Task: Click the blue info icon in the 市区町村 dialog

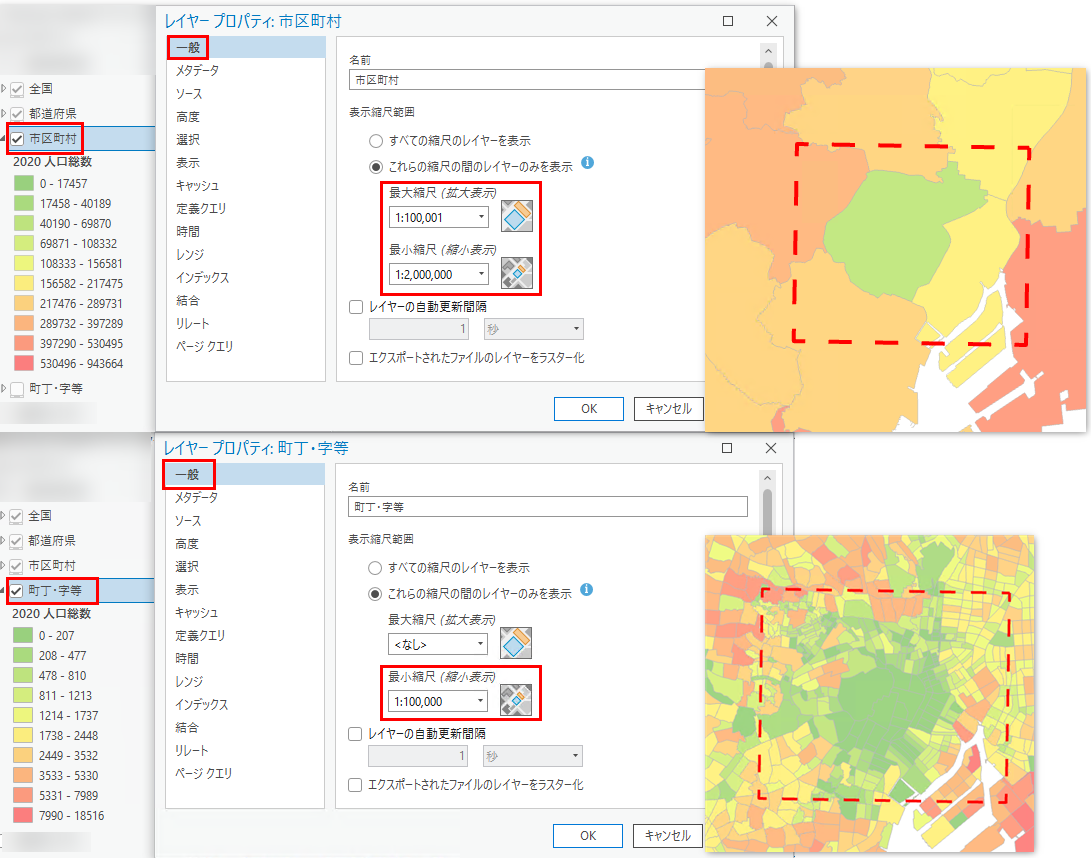Action: pos(588,163)
